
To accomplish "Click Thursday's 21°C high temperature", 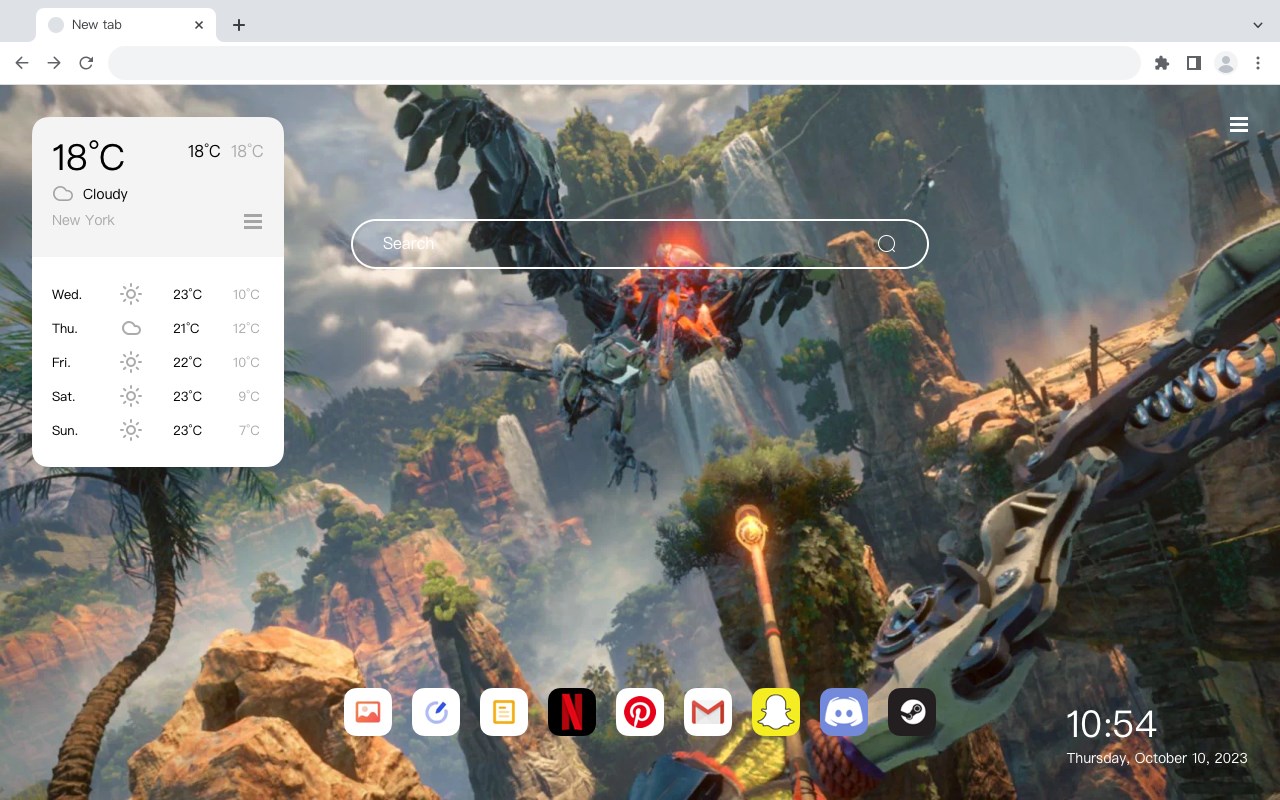I will pos(186,329).
